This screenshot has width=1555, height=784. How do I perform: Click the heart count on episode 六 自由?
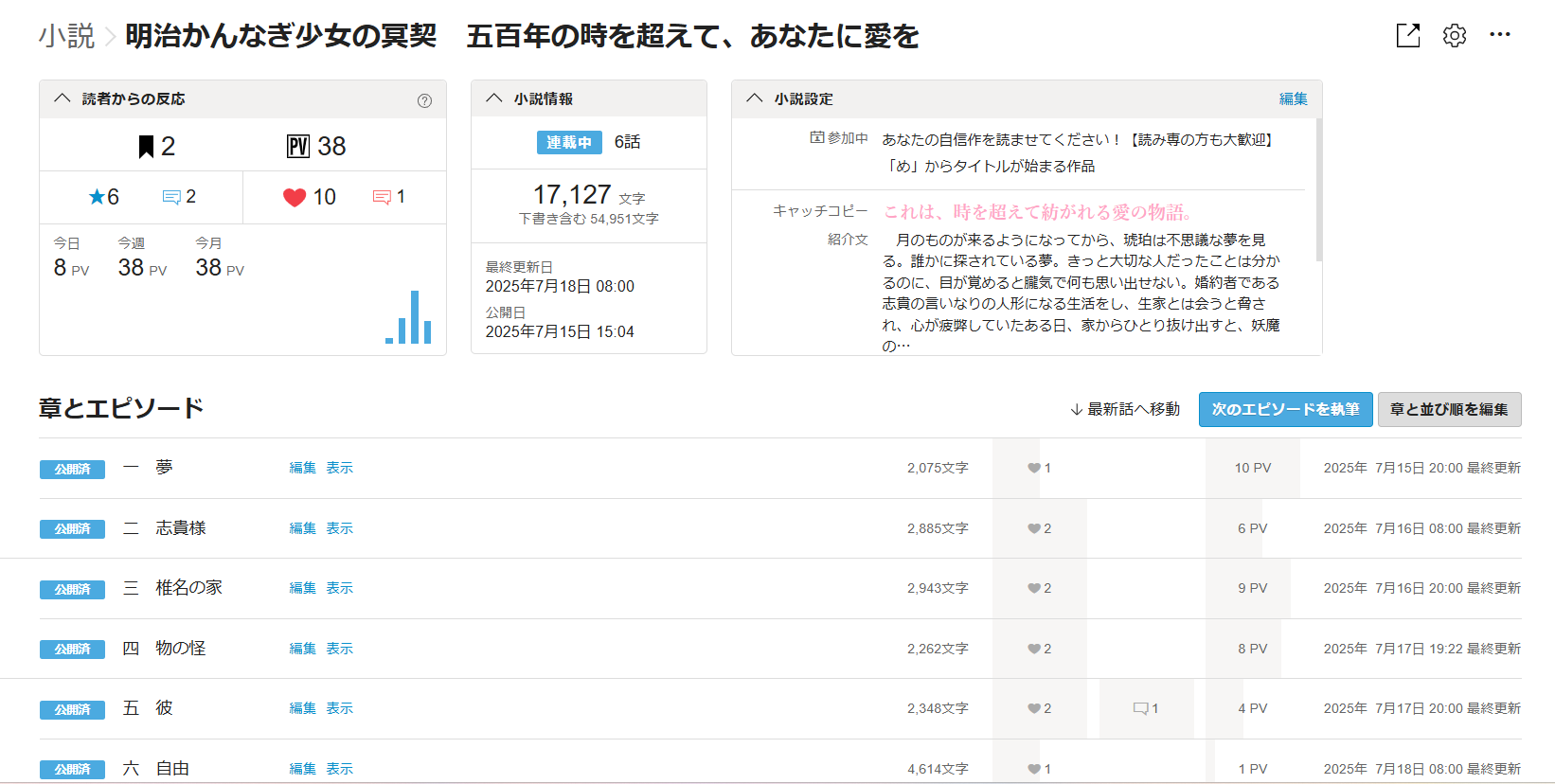(x=1040, y=769)
